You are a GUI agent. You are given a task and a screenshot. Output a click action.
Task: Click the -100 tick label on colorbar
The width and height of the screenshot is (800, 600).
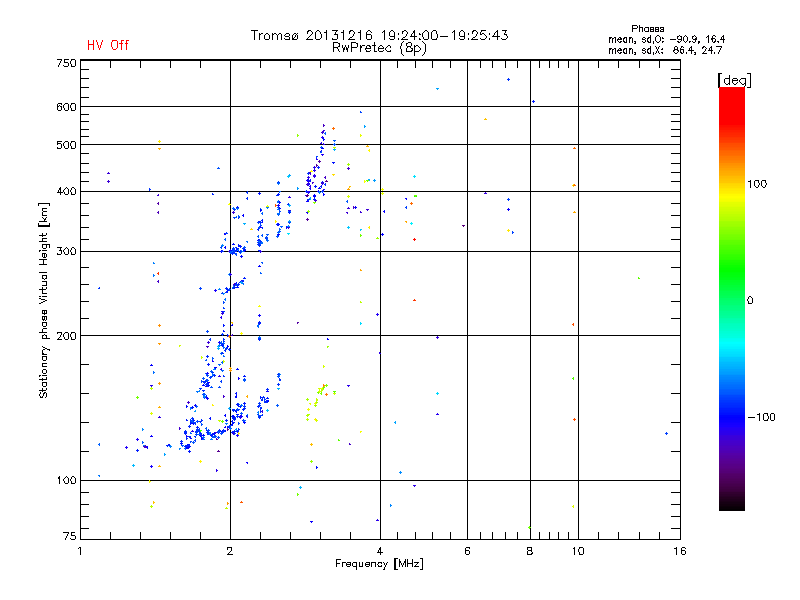coord(762,417)
